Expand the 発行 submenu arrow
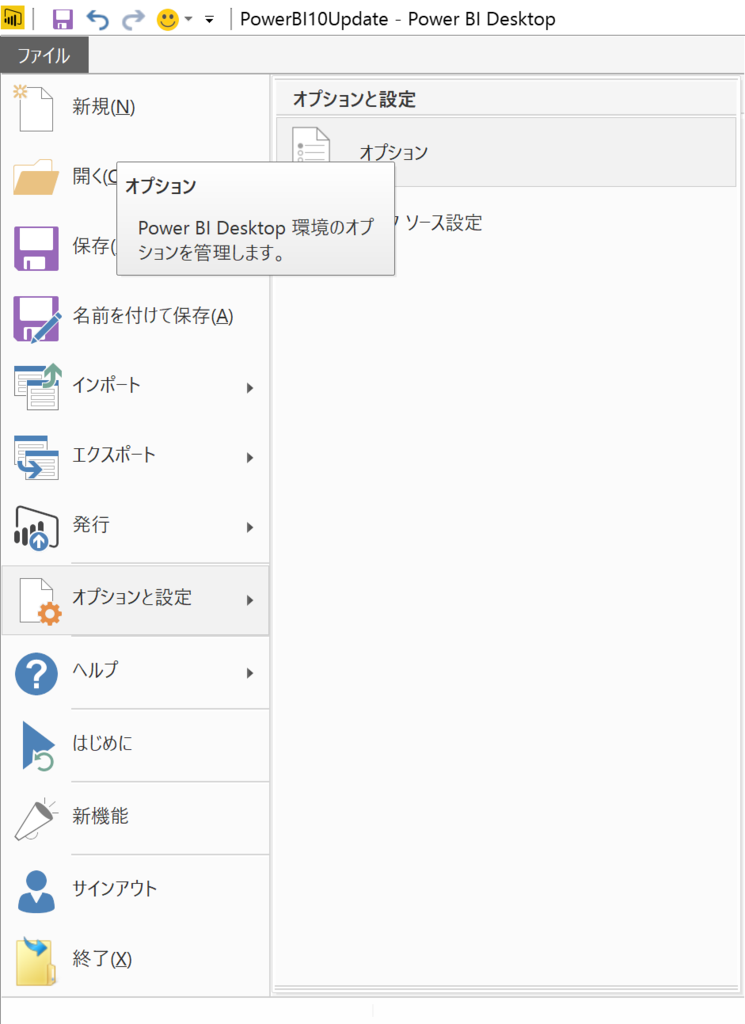 click(249, 528)
